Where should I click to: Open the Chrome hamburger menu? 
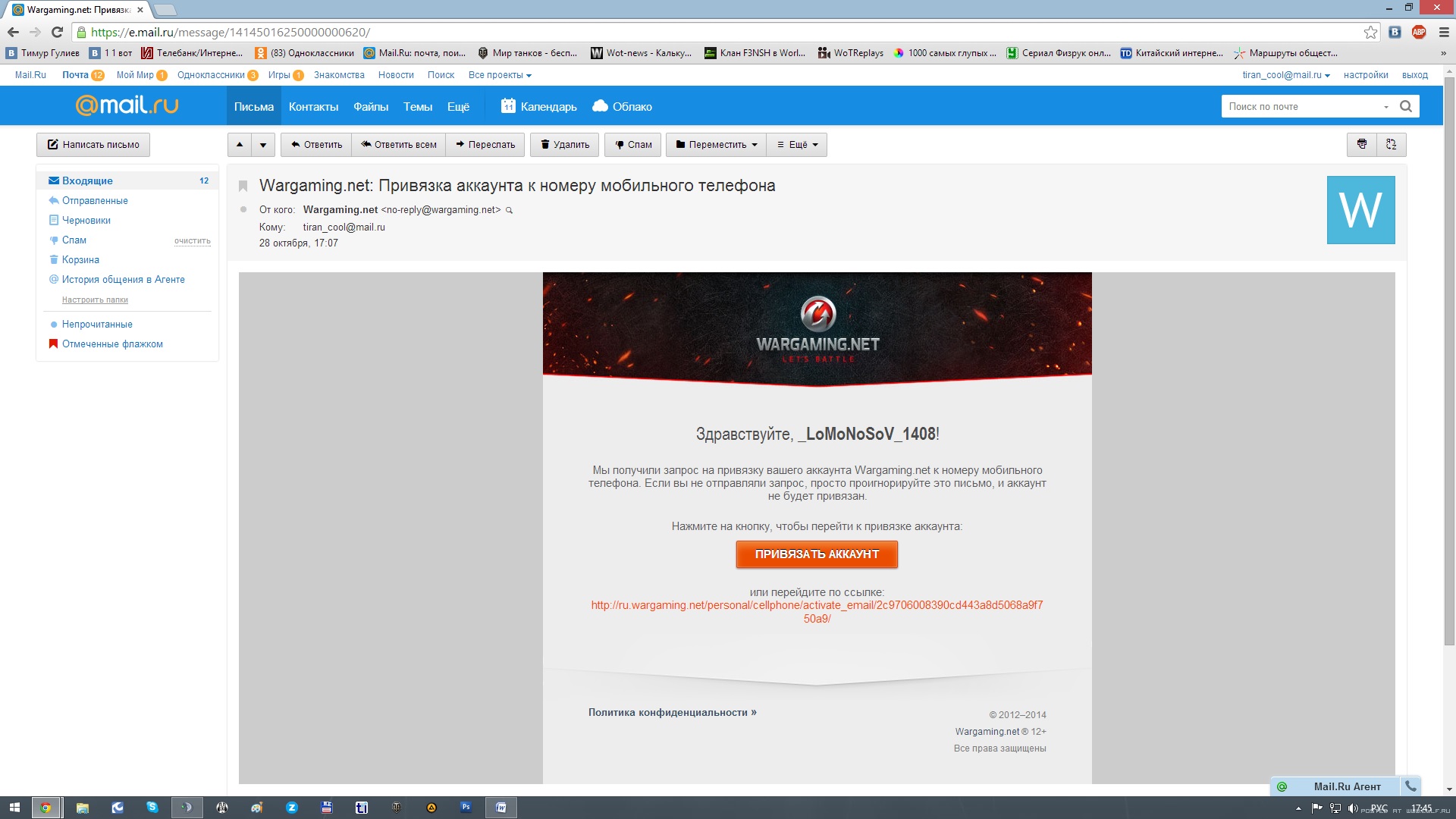click(1444, 32)
